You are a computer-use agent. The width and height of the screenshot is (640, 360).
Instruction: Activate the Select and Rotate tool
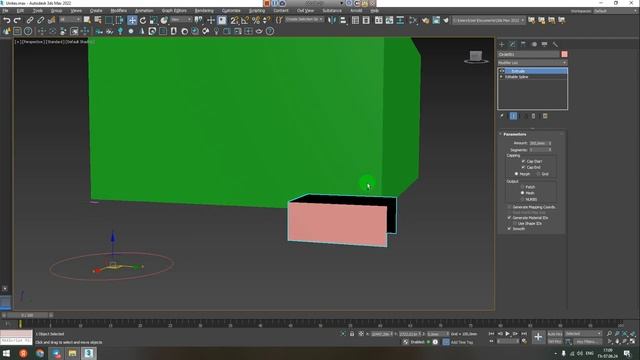[x=143, y=20]
